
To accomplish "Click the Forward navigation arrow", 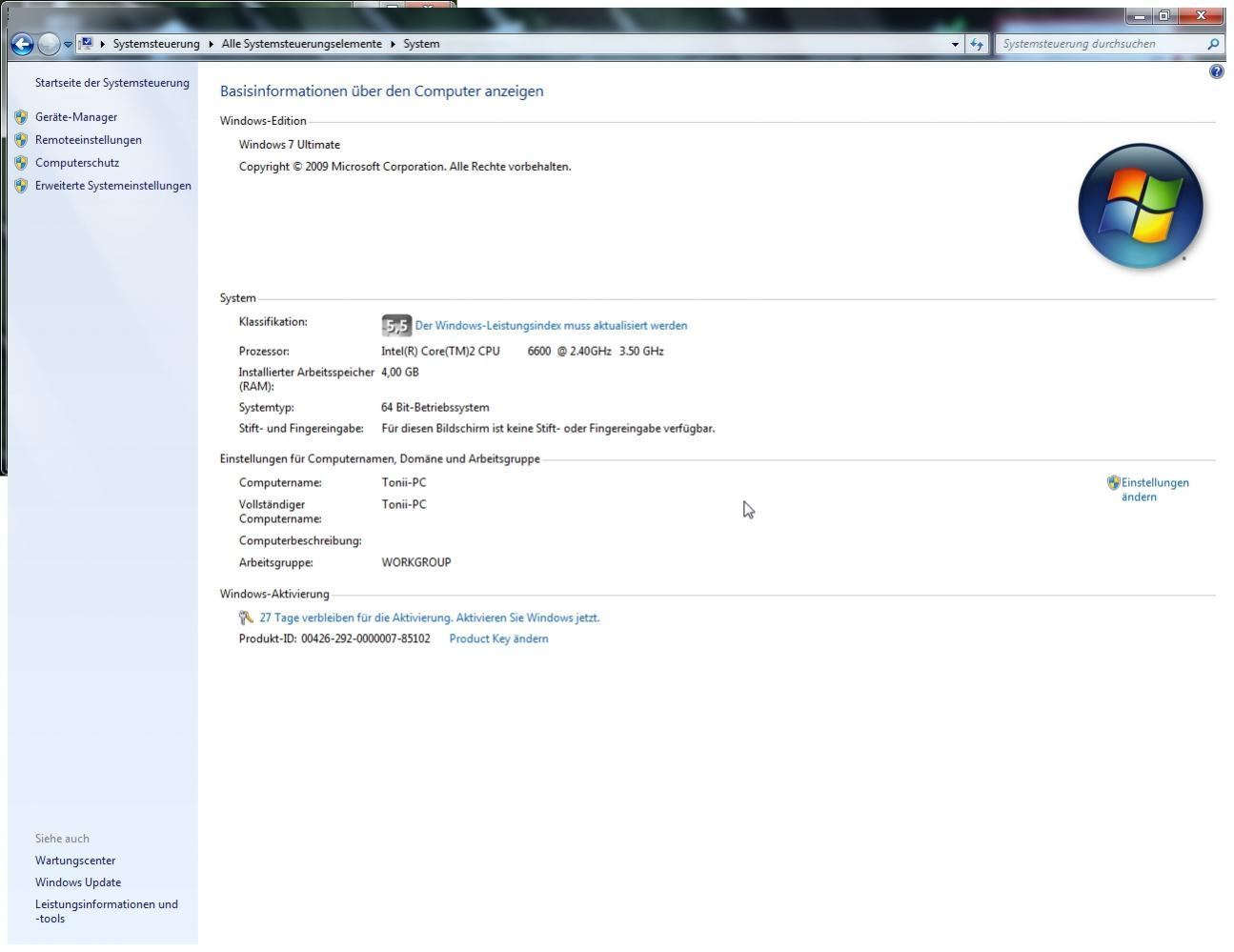I will (x=49, y=44).
